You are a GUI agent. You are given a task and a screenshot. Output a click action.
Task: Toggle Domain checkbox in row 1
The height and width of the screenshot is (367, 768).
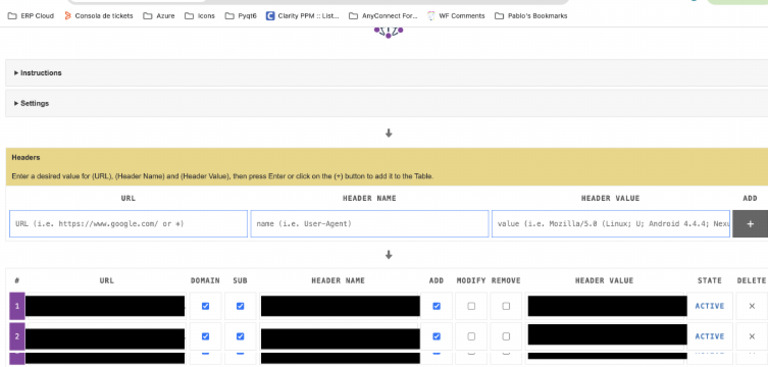(x=205, y=306)
